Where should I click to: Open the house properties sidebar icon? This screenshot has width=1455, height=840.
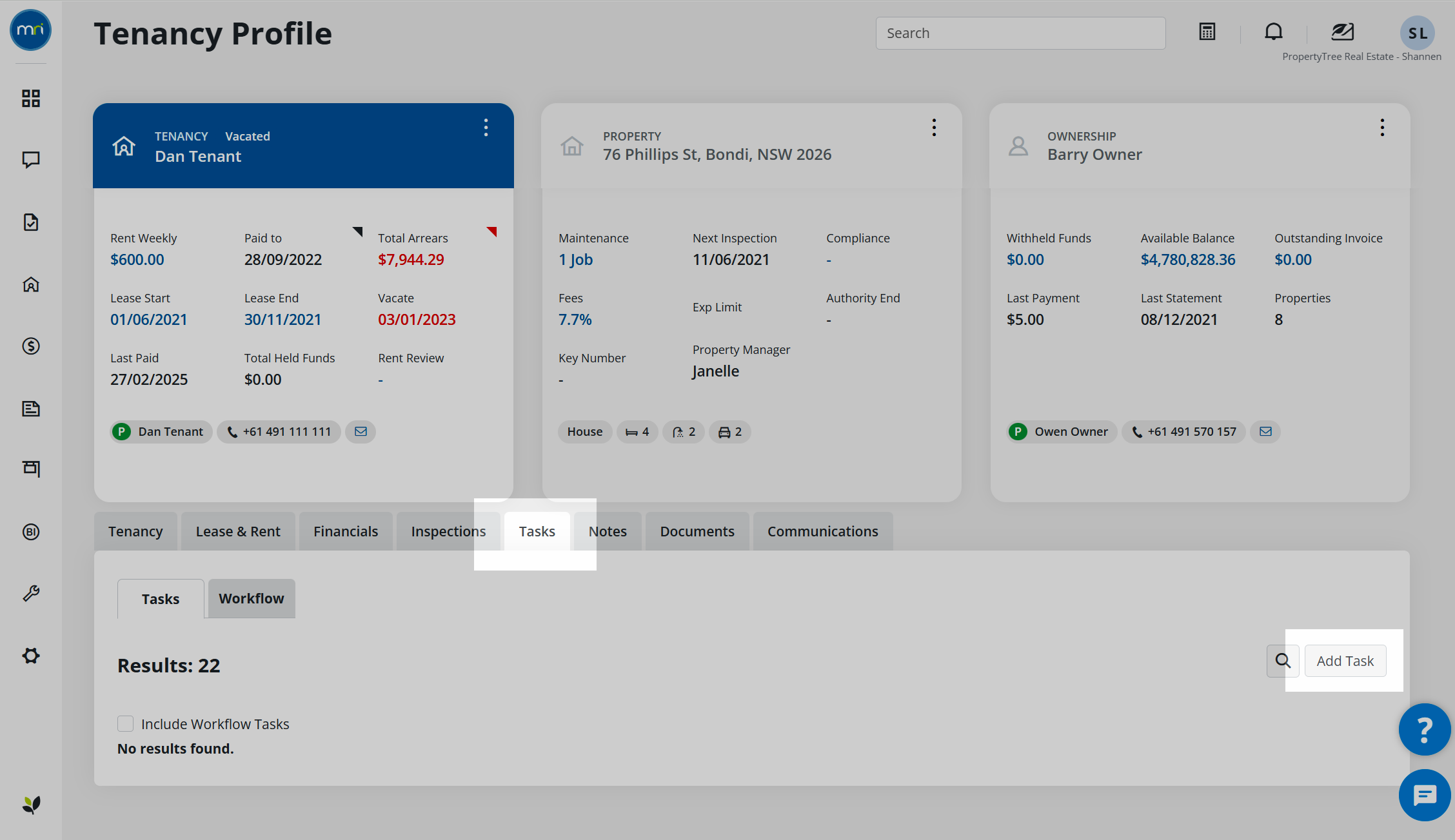30,284
